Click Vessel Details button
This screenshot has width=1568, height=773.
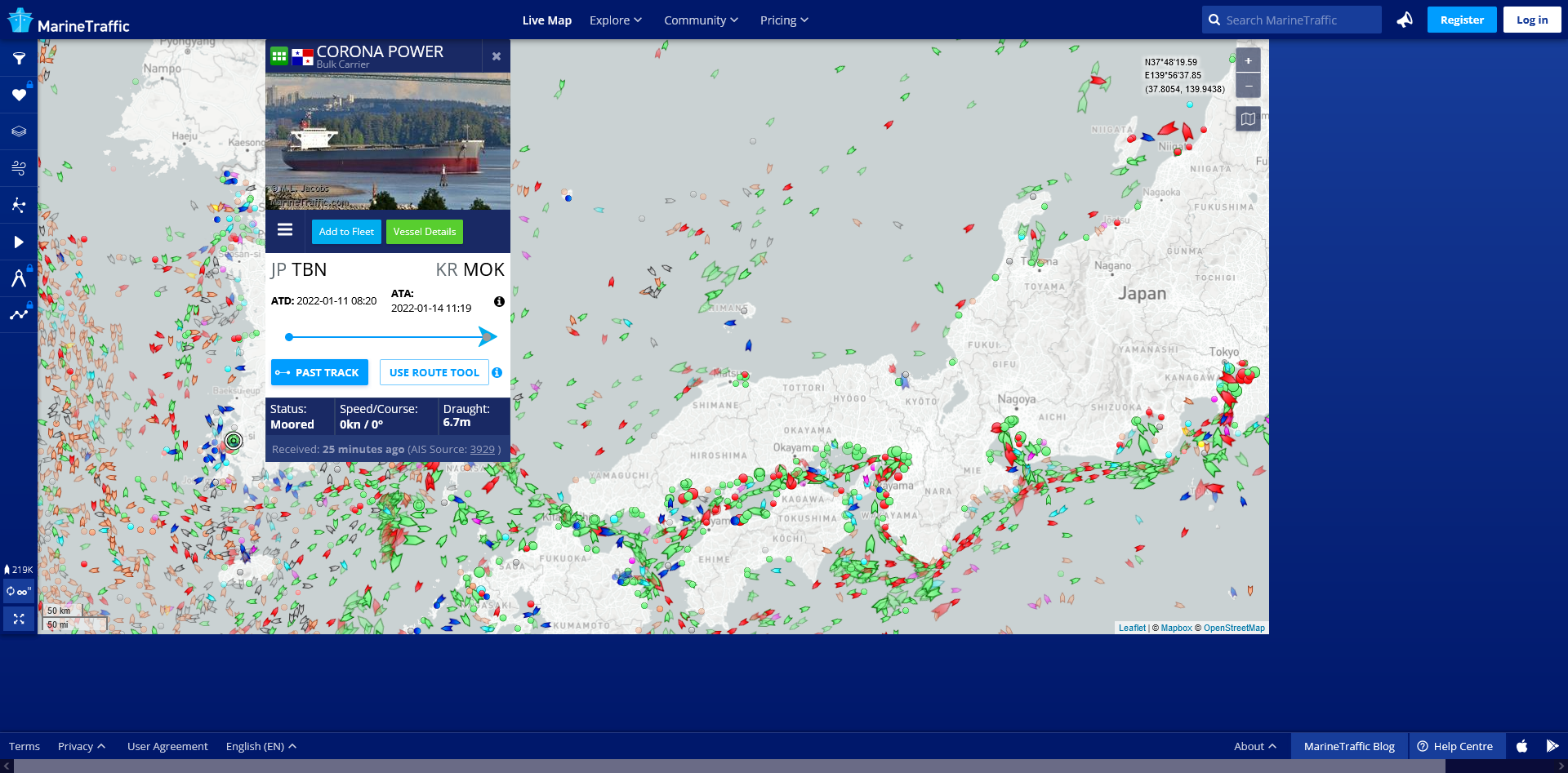point(425,232)
